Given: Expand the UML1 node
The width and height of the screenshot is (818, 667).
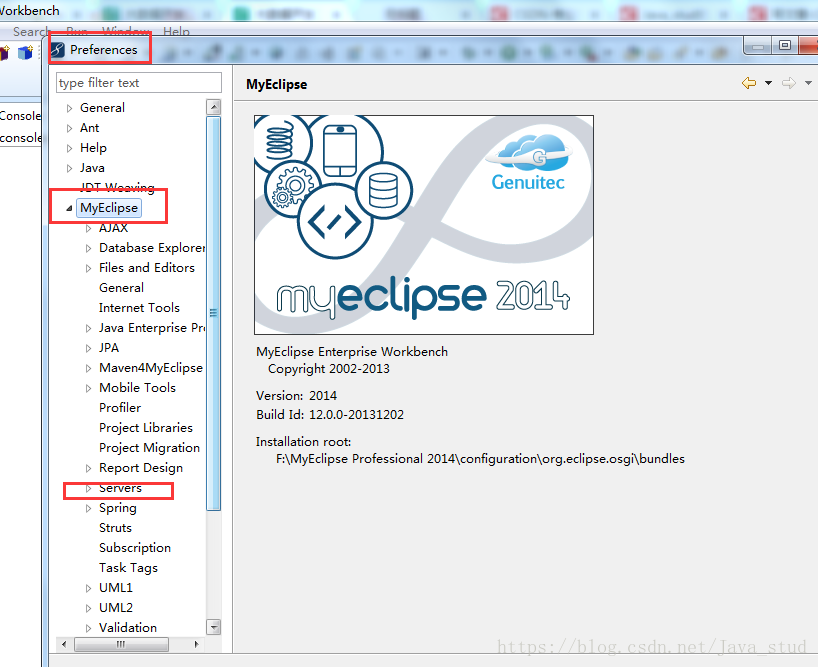Looking at the screenshot, I should tap(89, 588).
